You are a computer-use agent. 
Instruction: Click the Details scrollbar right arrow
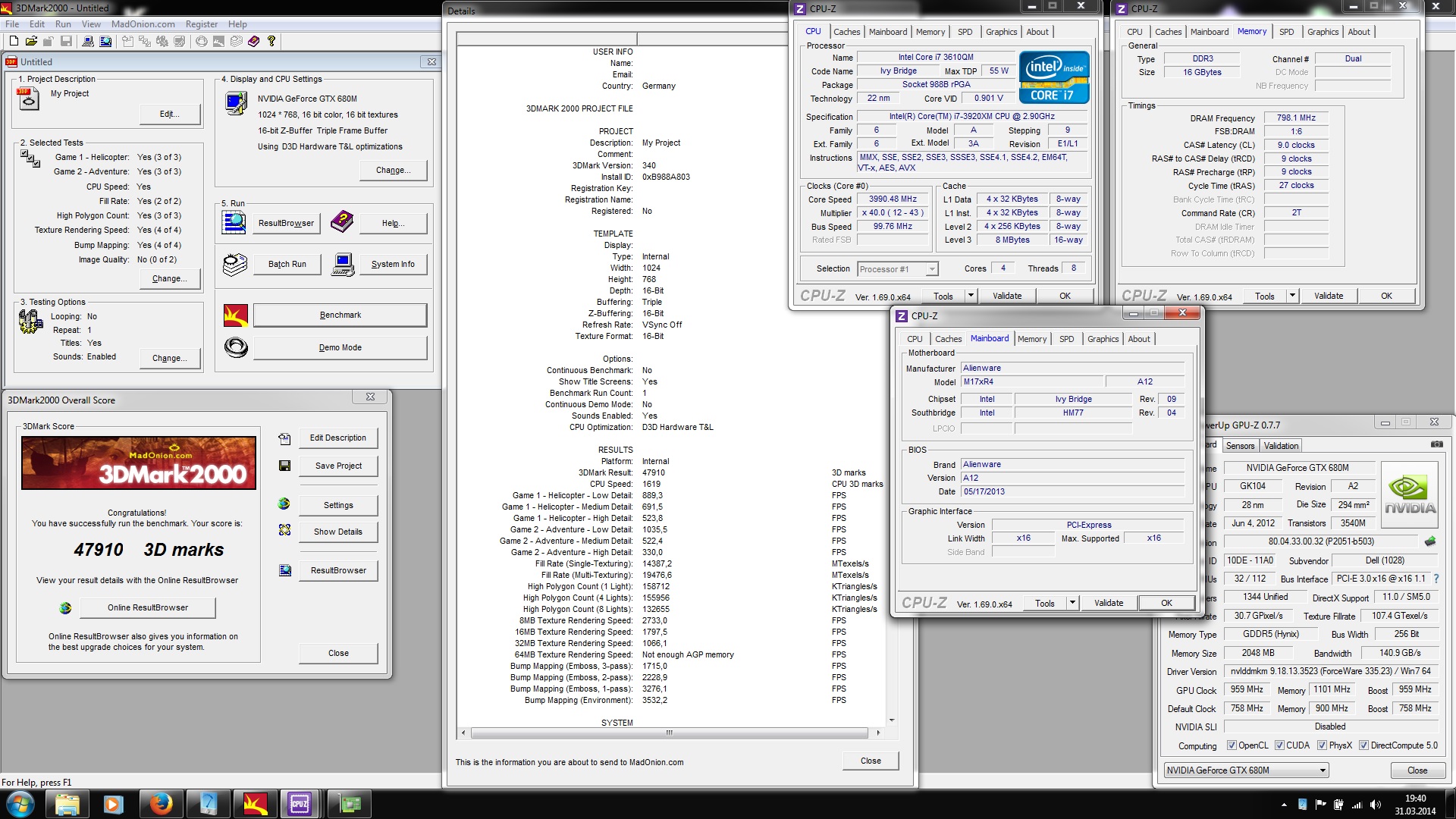tap(878, 733)
